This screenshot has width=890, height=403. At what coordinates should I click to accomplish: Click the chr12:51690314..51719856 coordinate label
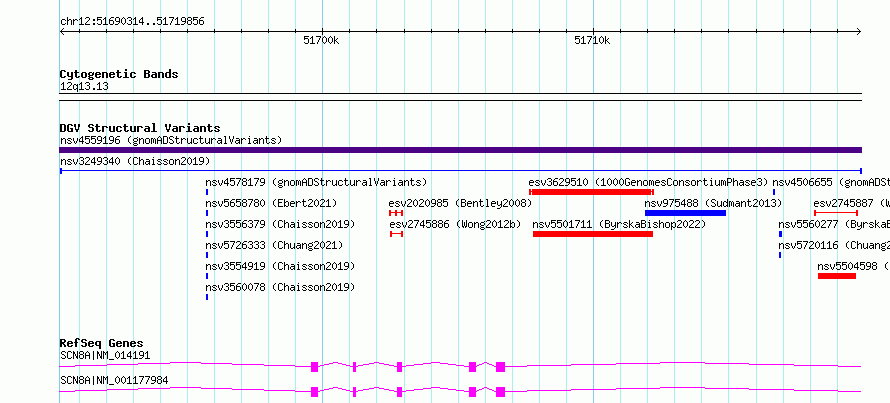132,22
